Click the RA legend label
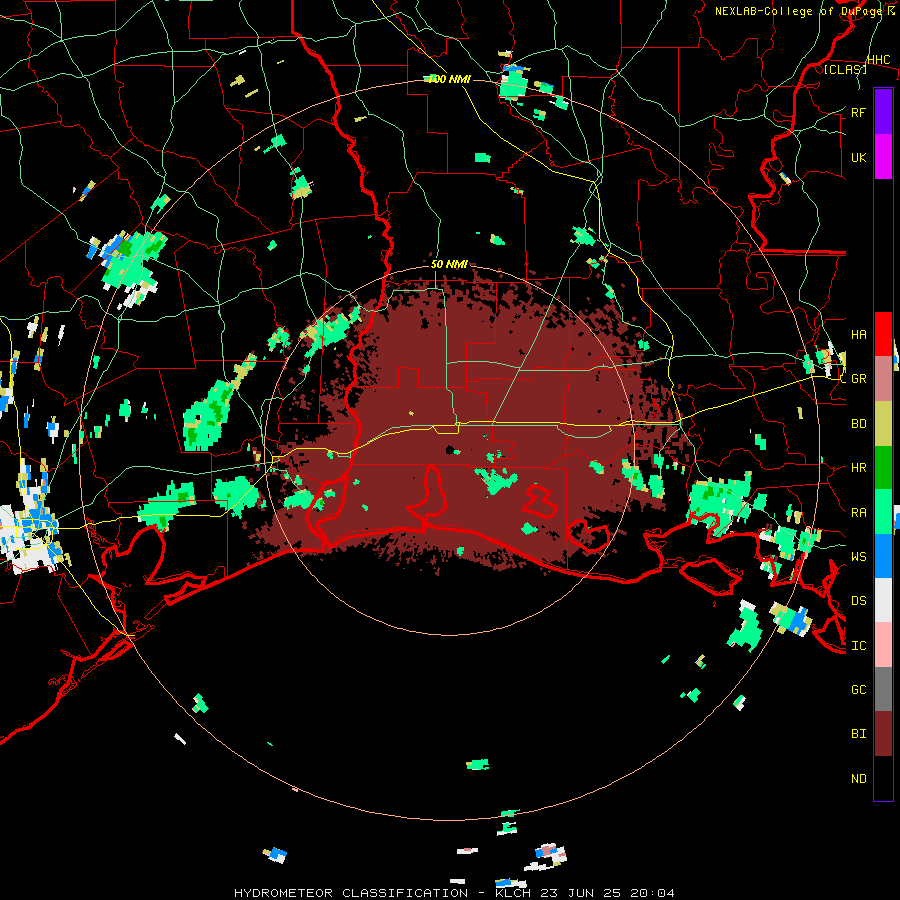Screen dimensions: 900x900 (x=858, y=513)
